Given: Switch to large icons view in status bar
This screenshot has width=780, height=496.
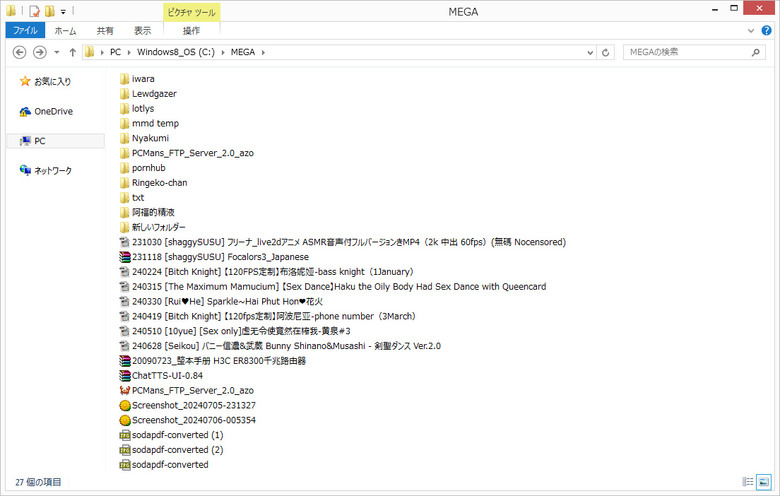Looking at the screenshot, I should (x=764, y=482).
